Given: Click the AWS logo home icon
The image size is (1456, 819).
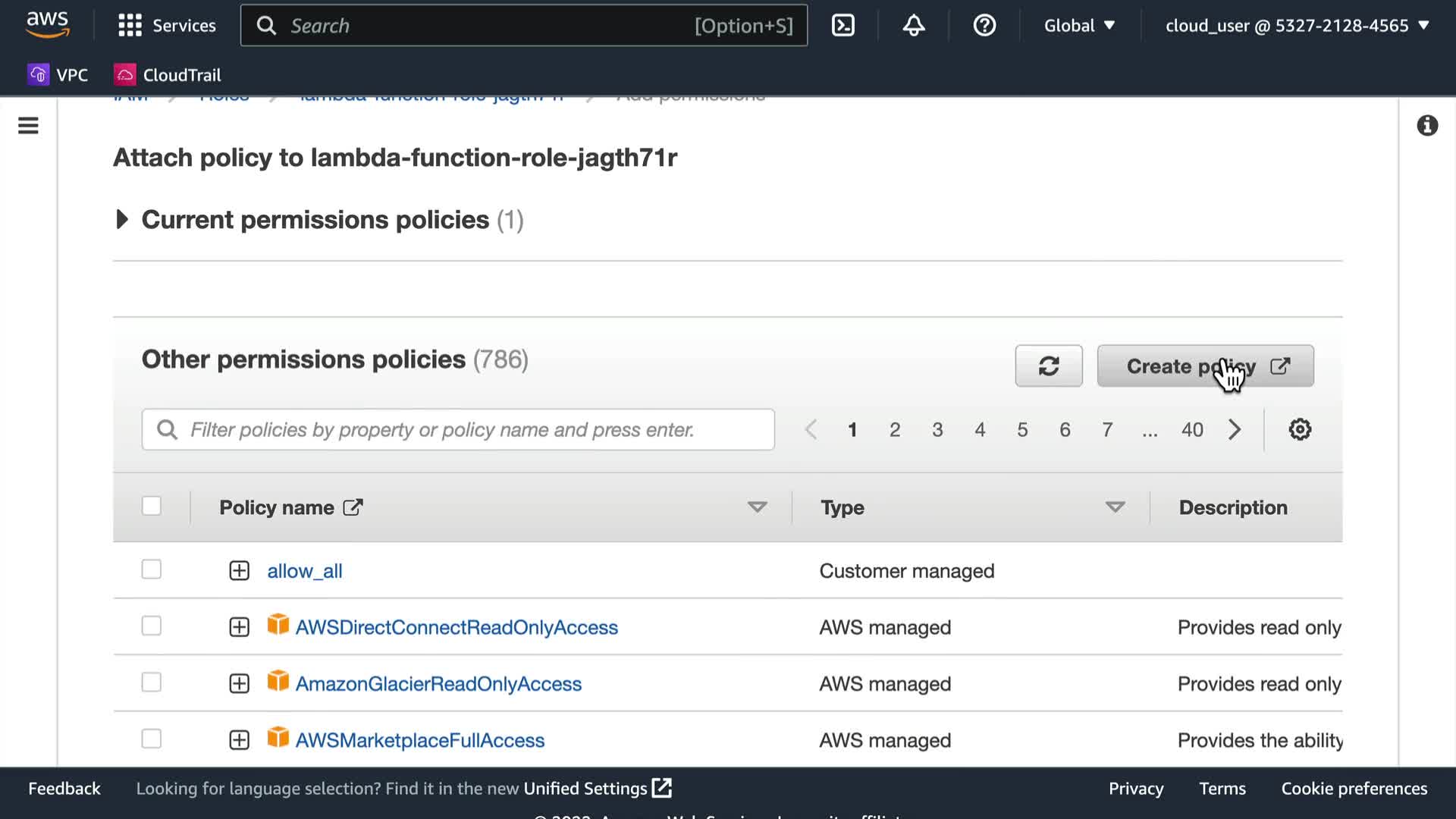Looking at the screenshot, I should (48, 25).
